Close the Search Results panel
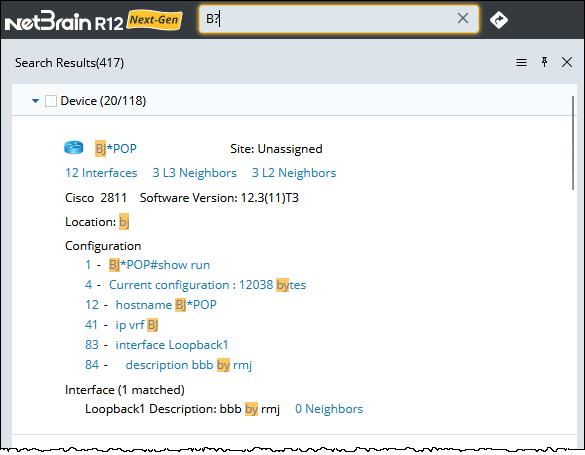This screenshot has width=585, height=455. 567,62
